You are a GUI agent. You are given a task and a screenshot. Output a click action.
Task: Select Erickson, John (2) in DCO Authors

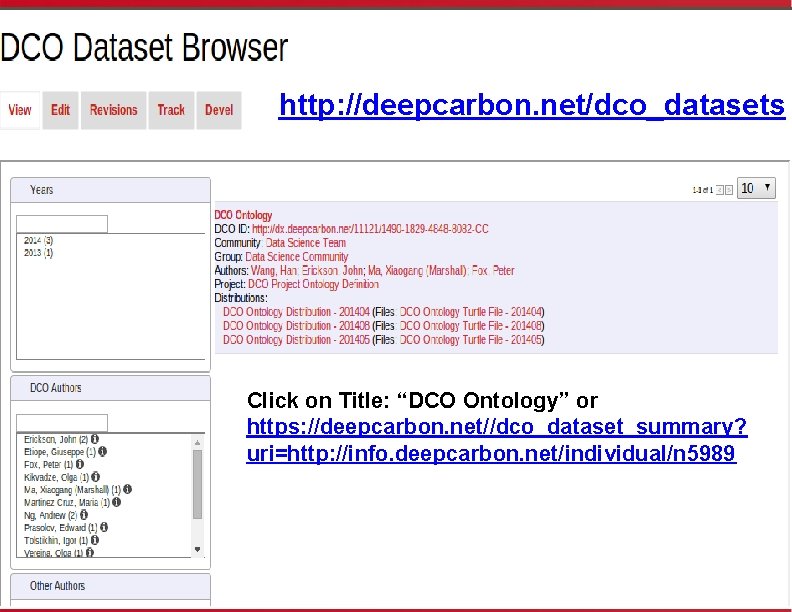click(x=56, y=439)
